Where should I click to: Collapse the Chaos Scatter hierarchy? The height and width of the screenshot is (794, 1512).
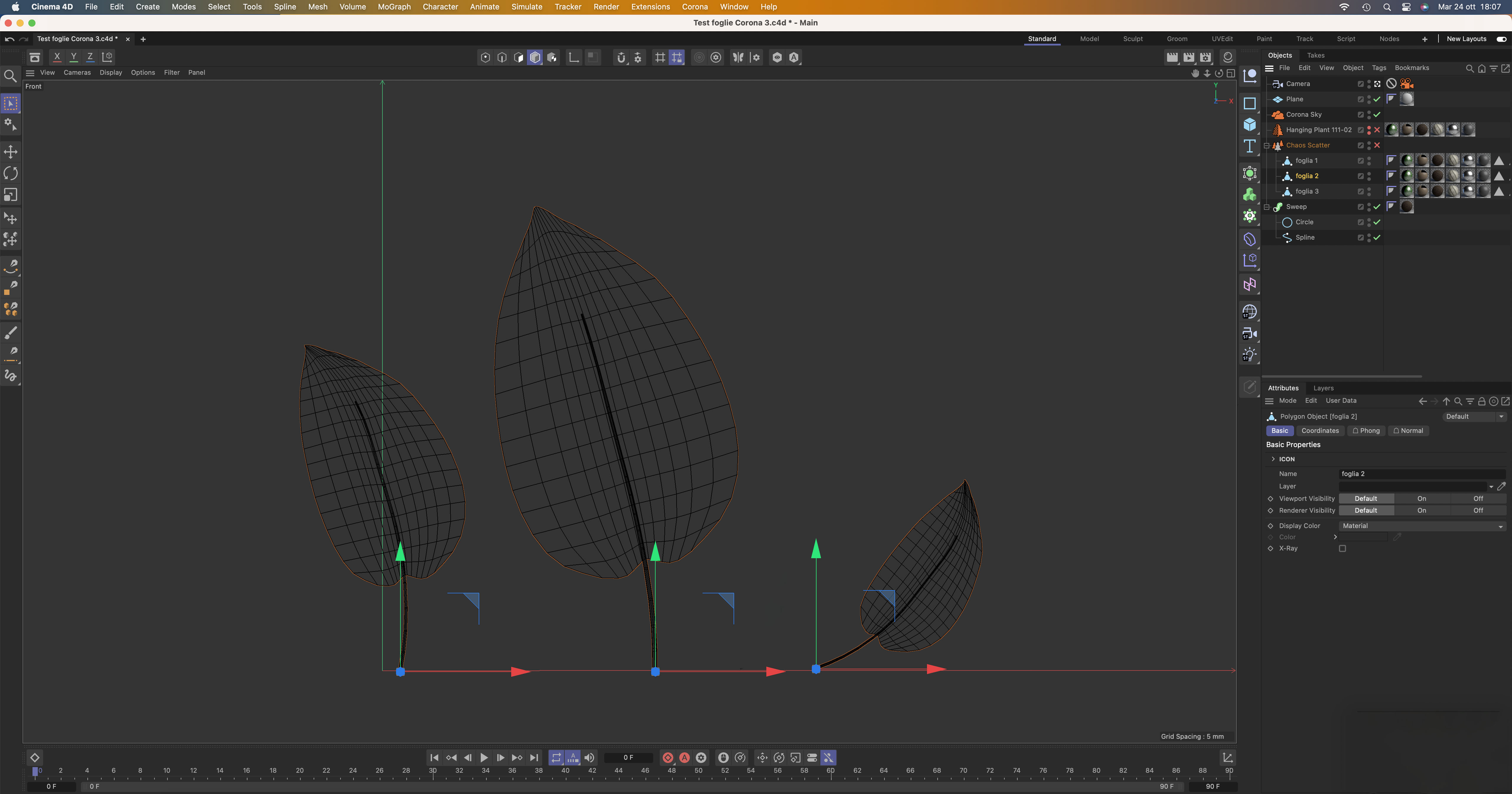(x=1267, y=145)
